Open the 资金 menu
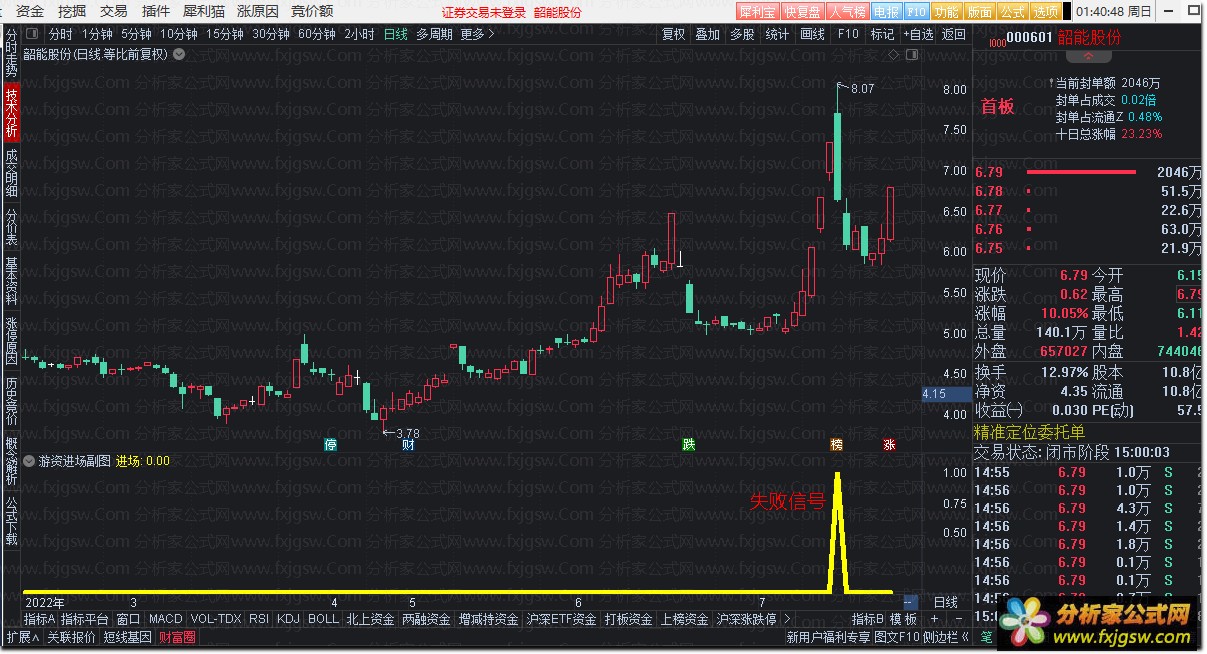This screenshot has height=654, width=1207. [30, 11]
